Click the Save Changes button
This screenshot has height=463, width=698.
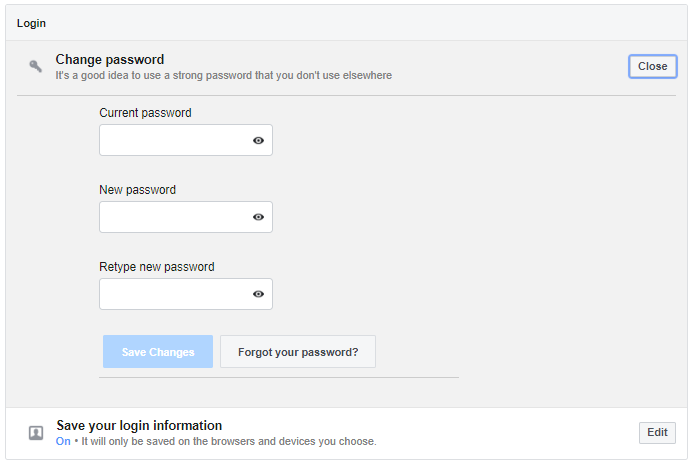pyautogui.click(x=158, y=352)
